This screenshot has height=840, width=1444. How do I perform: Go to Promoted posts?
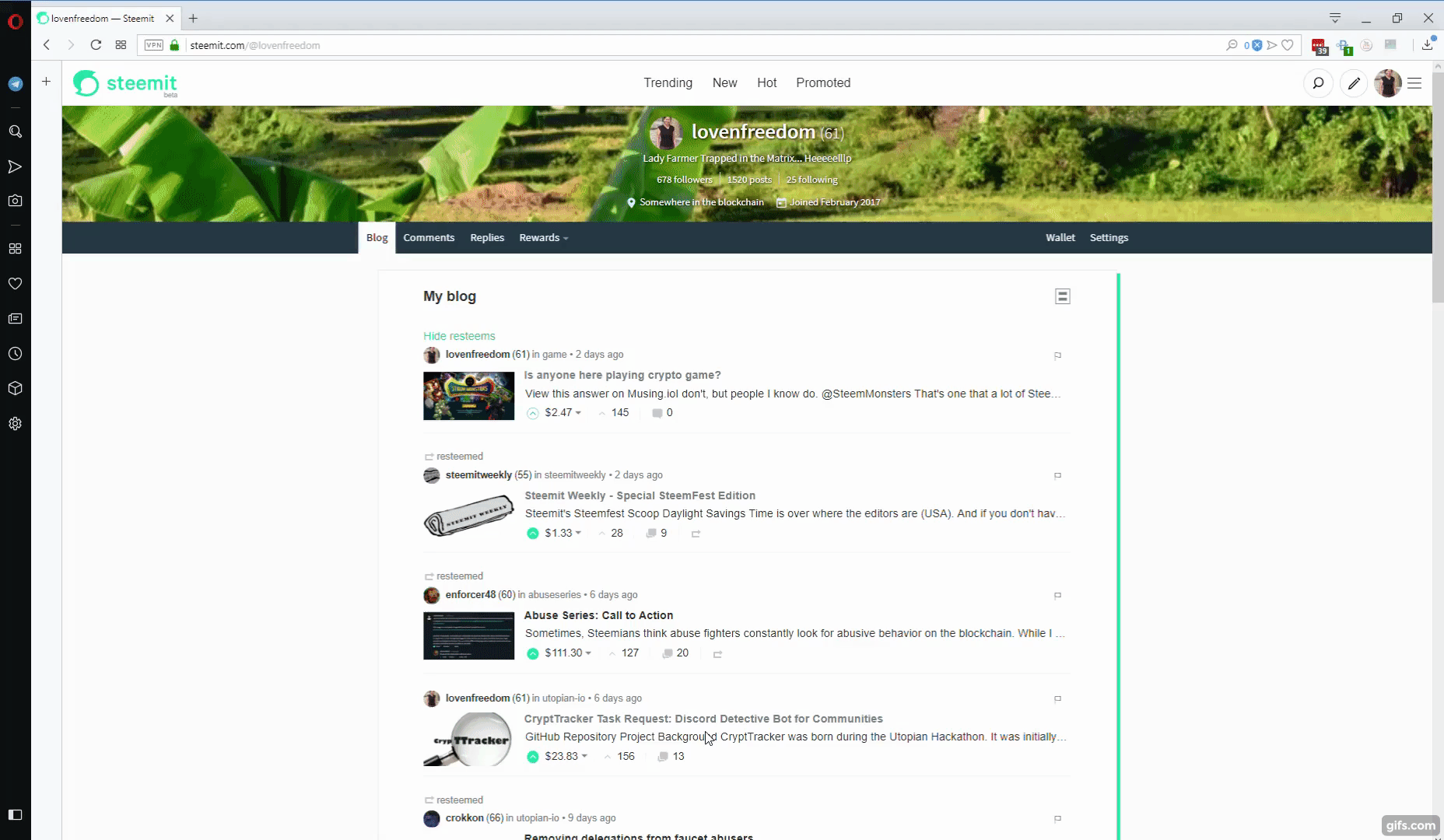click(823, 82)
